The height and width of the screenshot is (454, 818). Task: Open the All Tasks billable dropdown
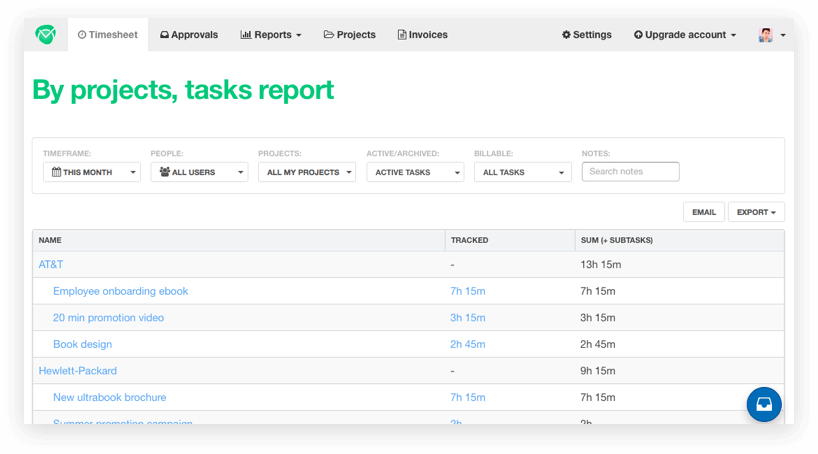pyautogui.click(x=522, y=172)
